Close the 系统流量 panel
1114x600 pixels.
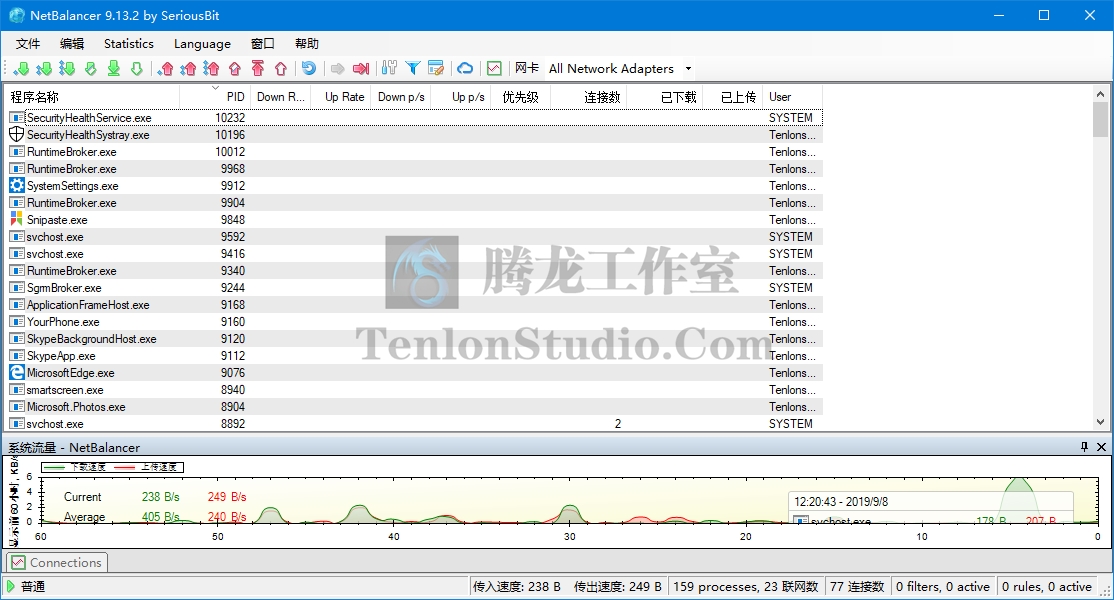click(1101, 447)
